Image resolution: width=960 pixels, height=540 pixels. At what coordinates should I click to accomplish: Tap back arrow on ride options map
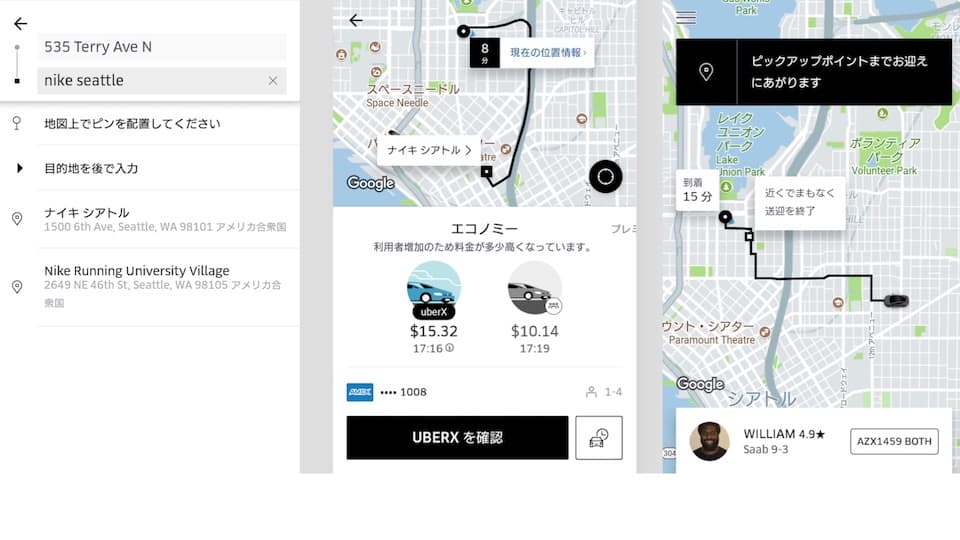point(356,20)
